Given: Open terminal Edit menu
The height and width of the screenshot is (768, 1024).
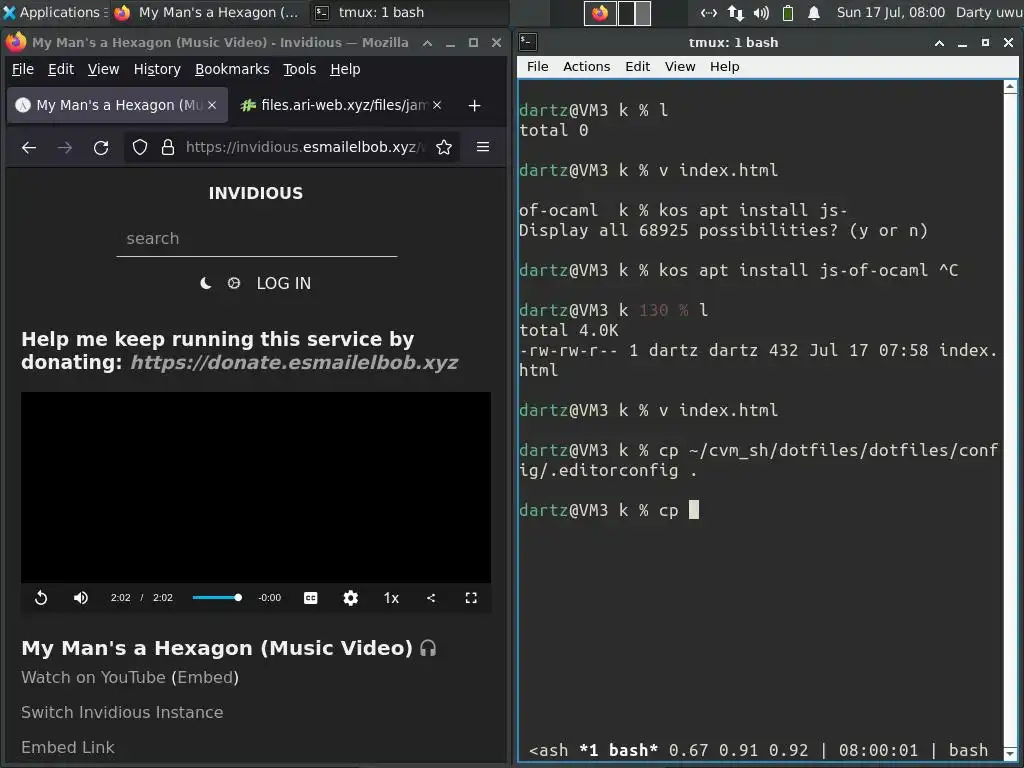Looking at the screenshot, I should pos(637,67).
